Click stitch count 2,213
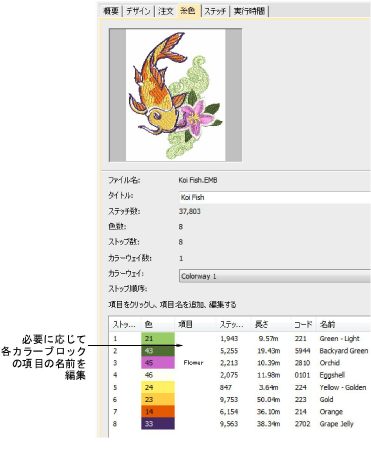This screenshot has height=452, width=371. point(229,363)
